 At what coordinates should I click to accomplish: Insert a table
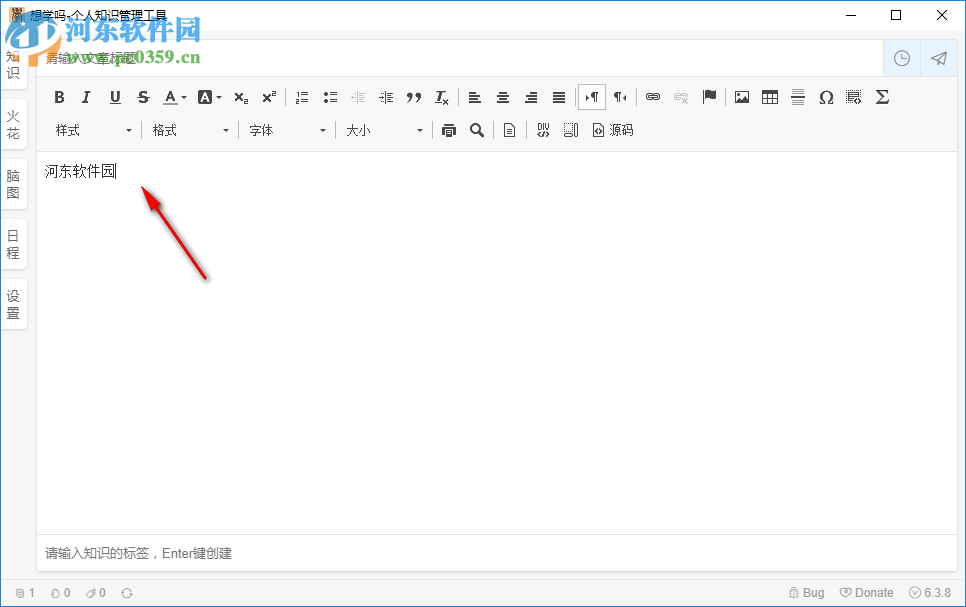[x=769, y=97]
